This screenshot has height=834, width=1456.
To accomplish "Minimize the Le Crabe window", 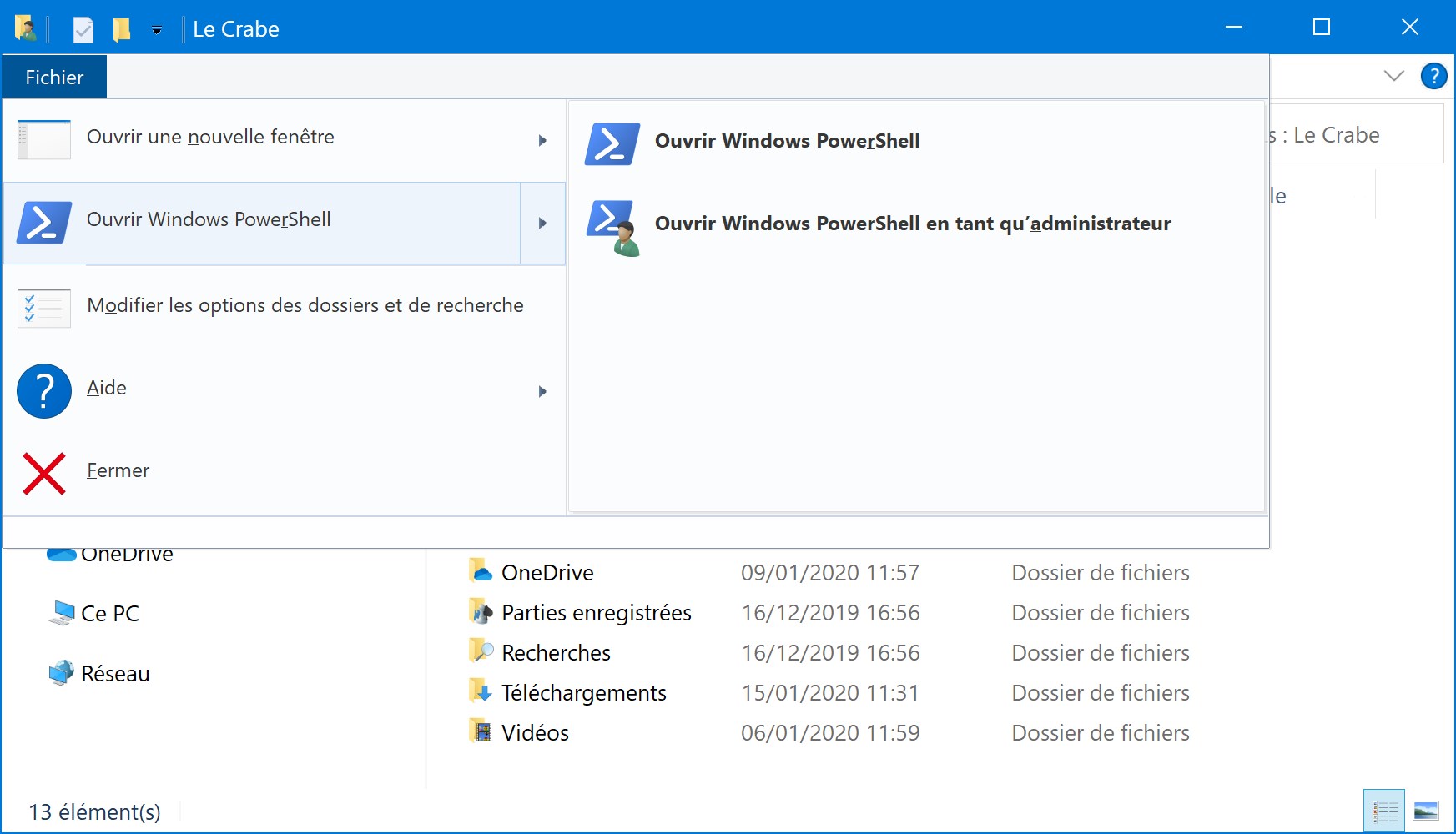I will coord(1234,27).
